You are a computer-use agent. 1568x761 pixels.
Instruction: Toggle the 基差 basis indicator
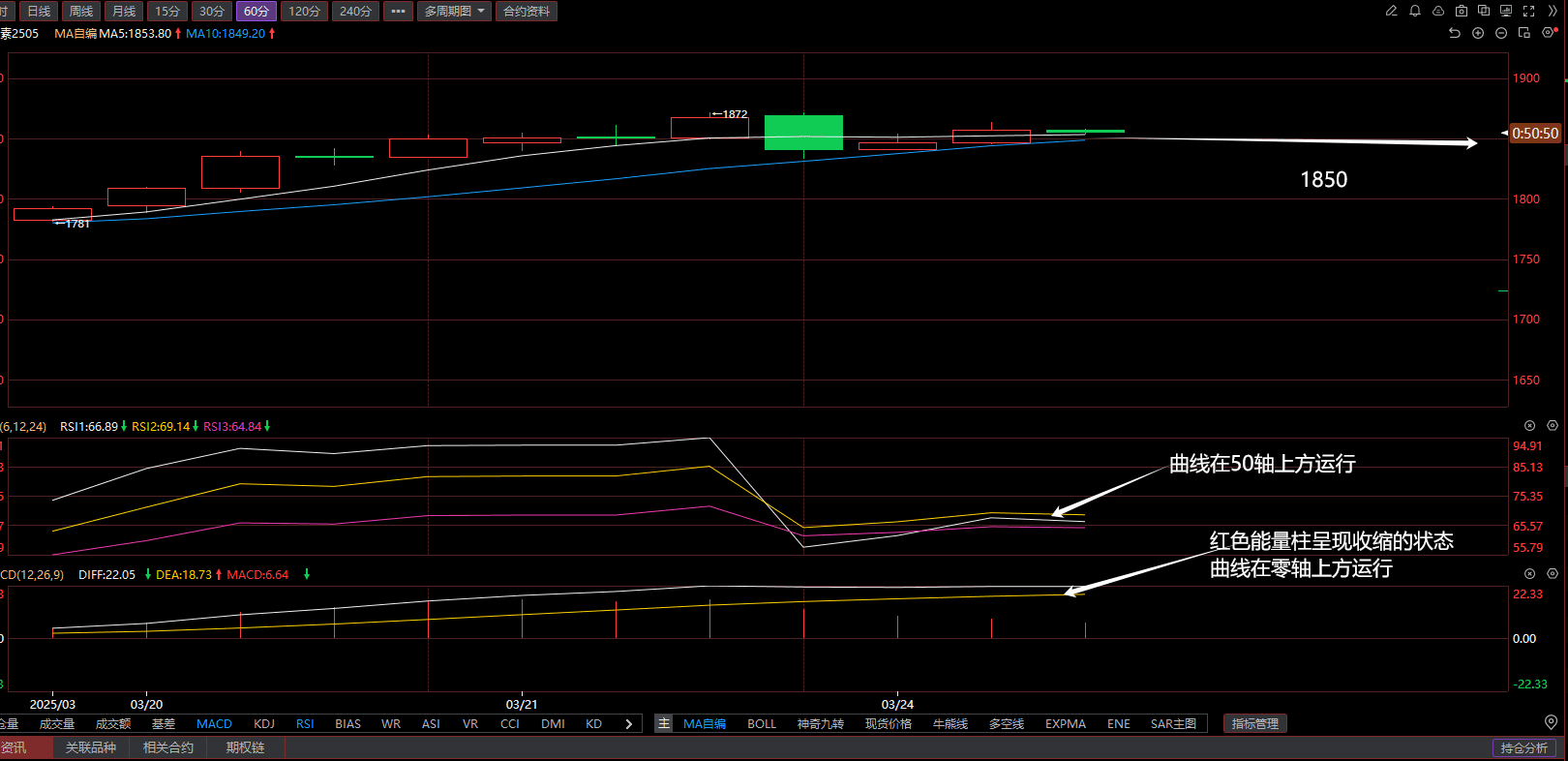[x=164, y=723]
